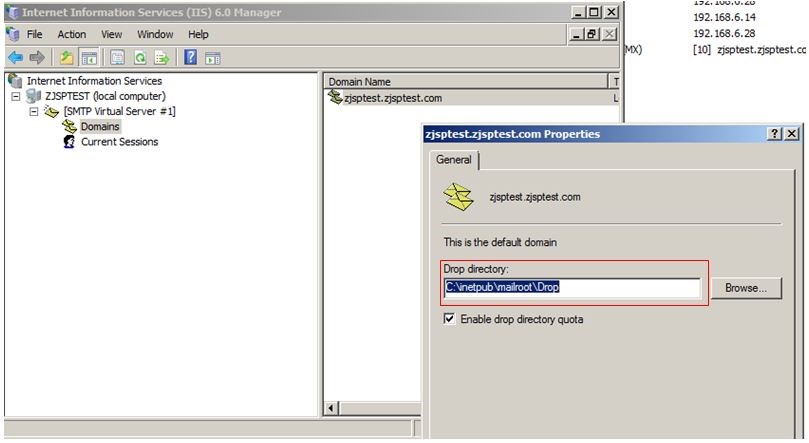Select the Internet Information Services root label
This screenshot has width=809, height=443.
click(x=94, y=81)
